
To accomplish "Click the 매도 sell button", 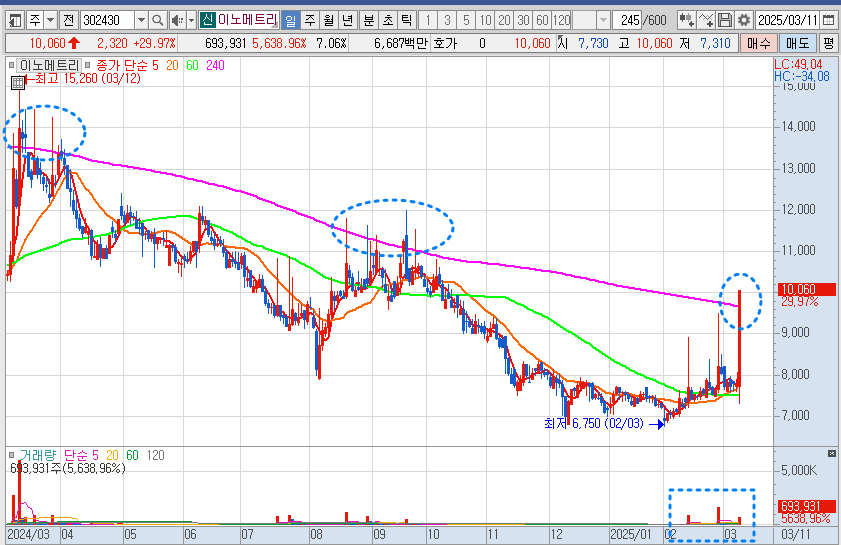I will 798,43.
